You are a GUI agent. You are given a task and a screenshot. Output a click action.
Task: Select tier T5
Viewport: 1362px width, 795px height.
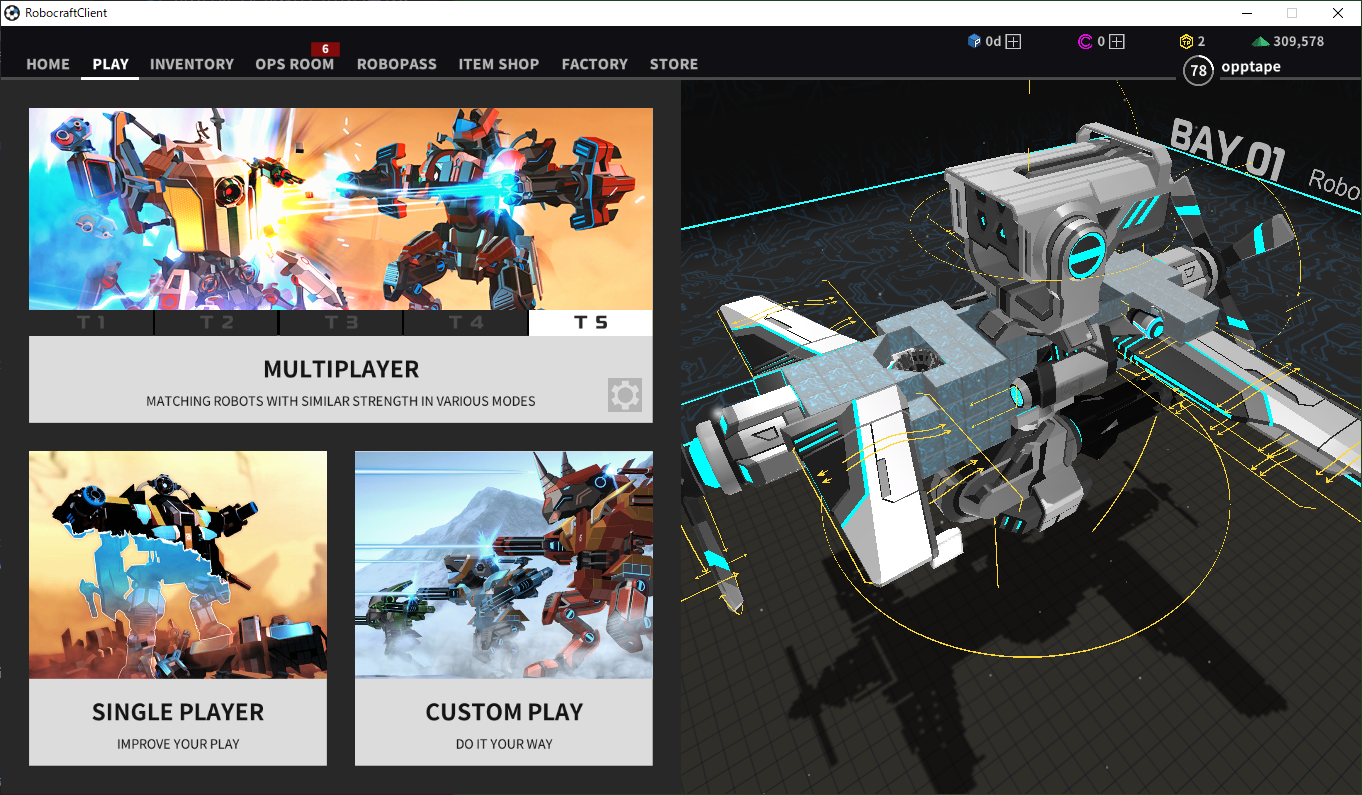[591, 323]
